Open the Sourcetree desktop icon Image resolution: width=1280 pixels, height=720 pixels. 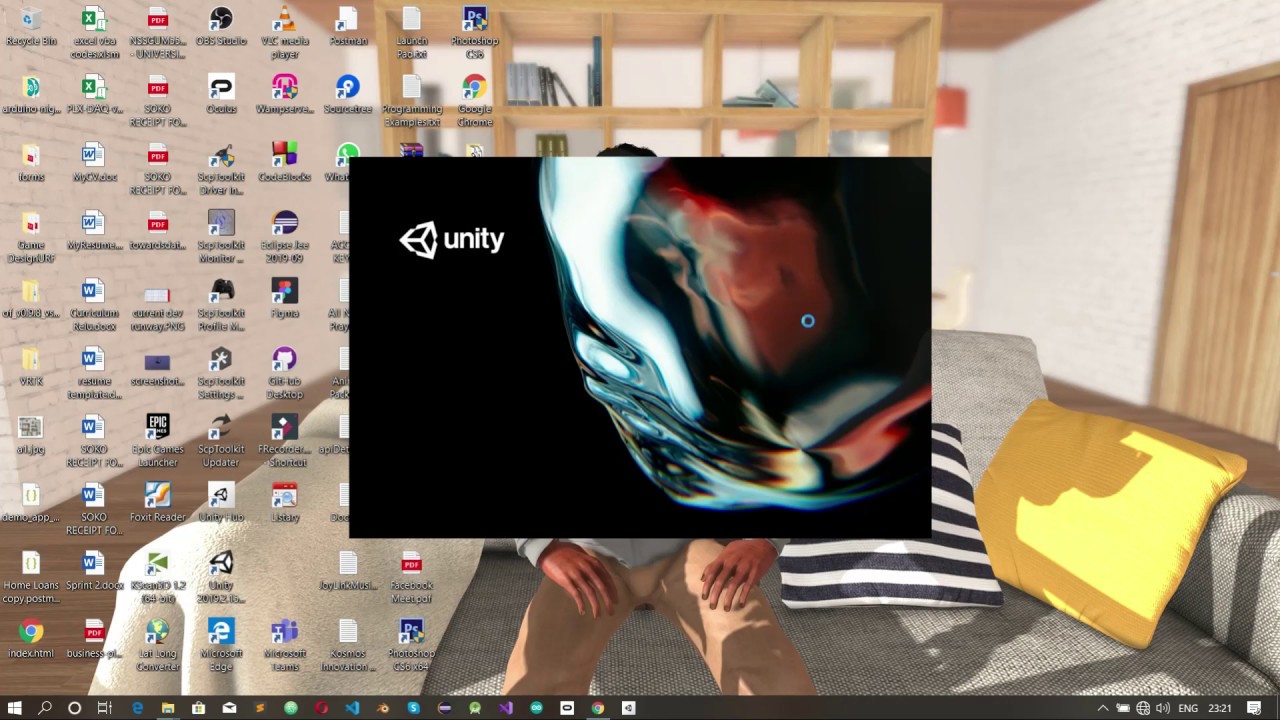tap(348, 95)
